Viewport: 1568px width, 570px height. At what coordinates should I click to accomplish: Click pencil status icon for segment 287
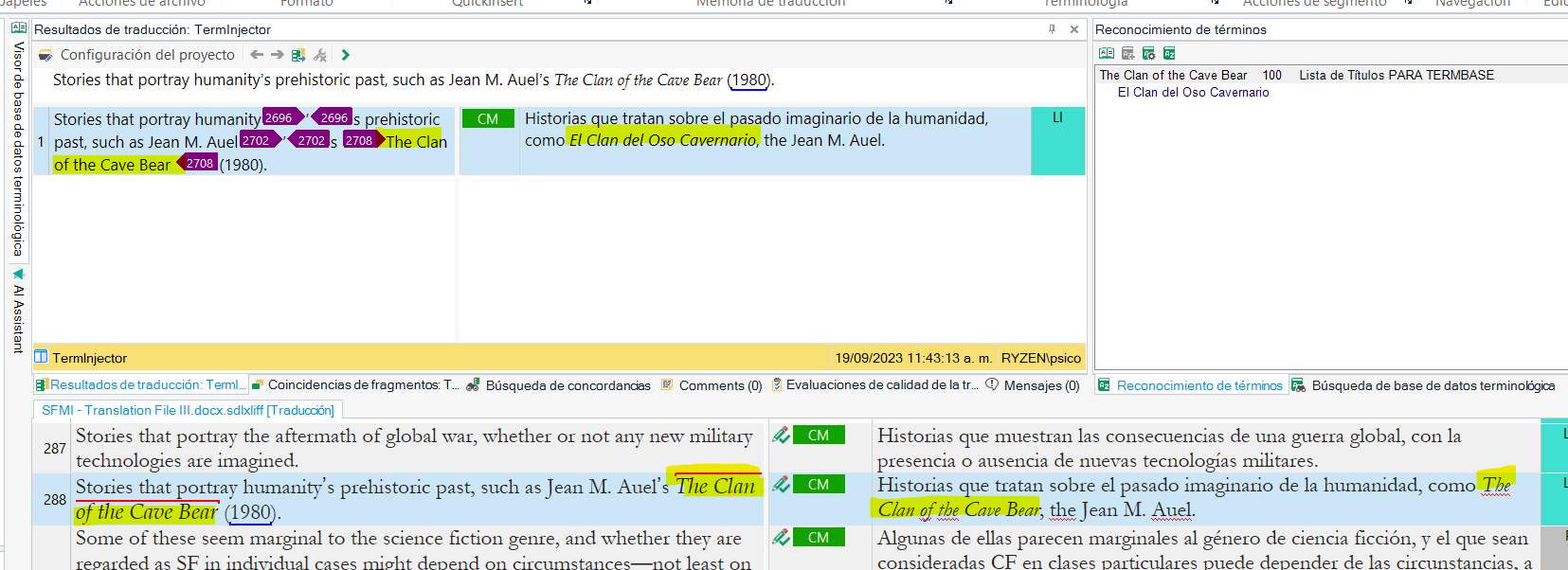781,435
